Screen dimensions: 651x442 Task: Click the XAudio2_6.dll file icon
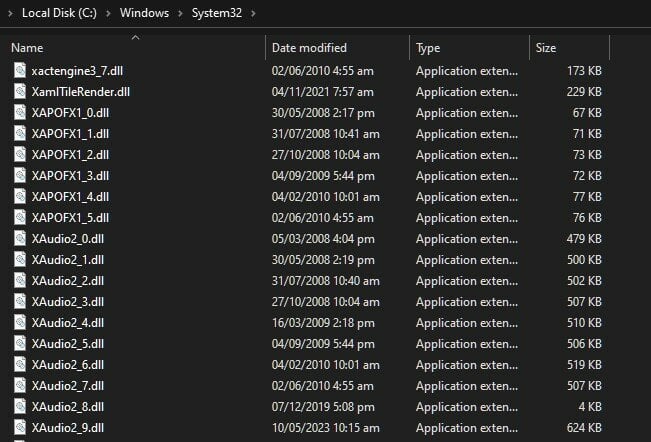(20, 364)
